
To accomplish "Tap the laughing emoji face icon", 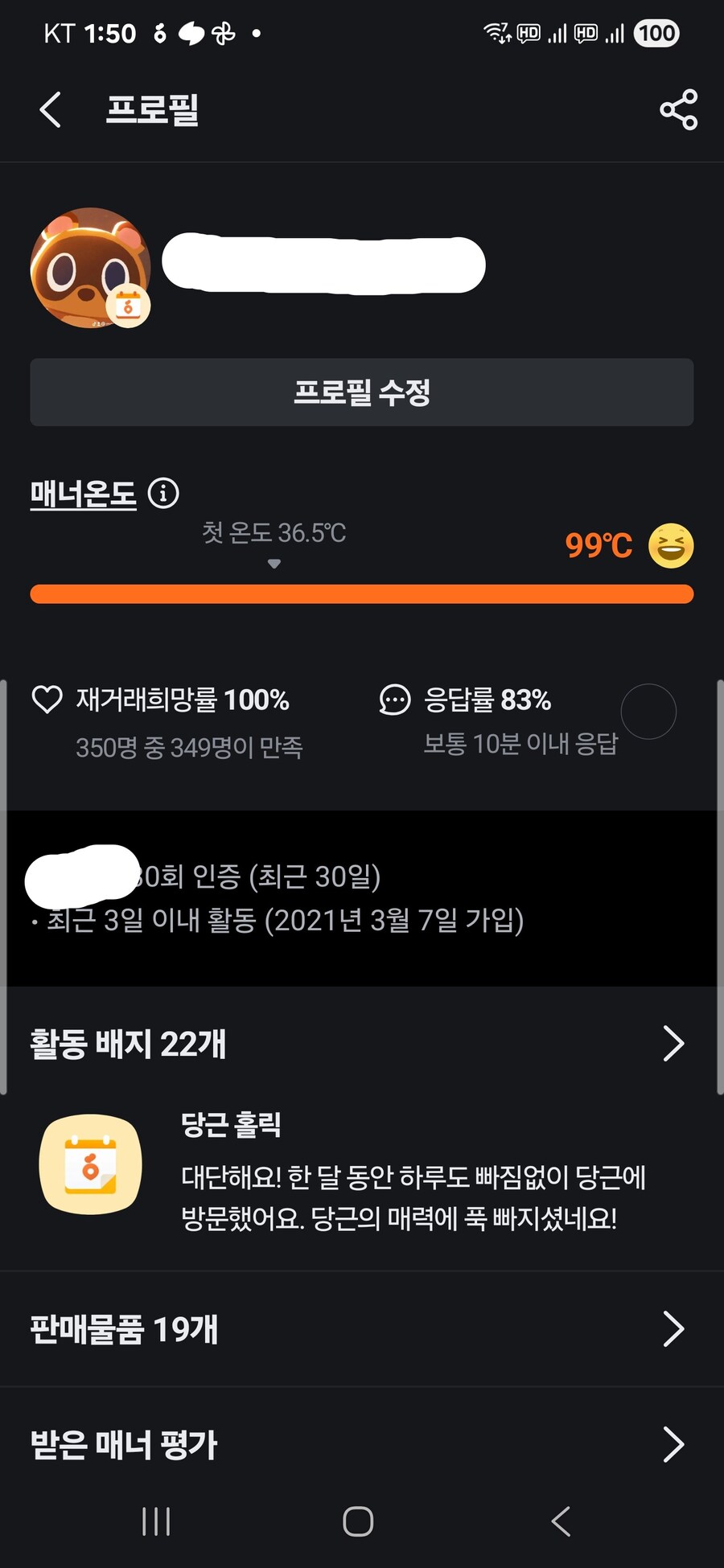I will [671, 546].
